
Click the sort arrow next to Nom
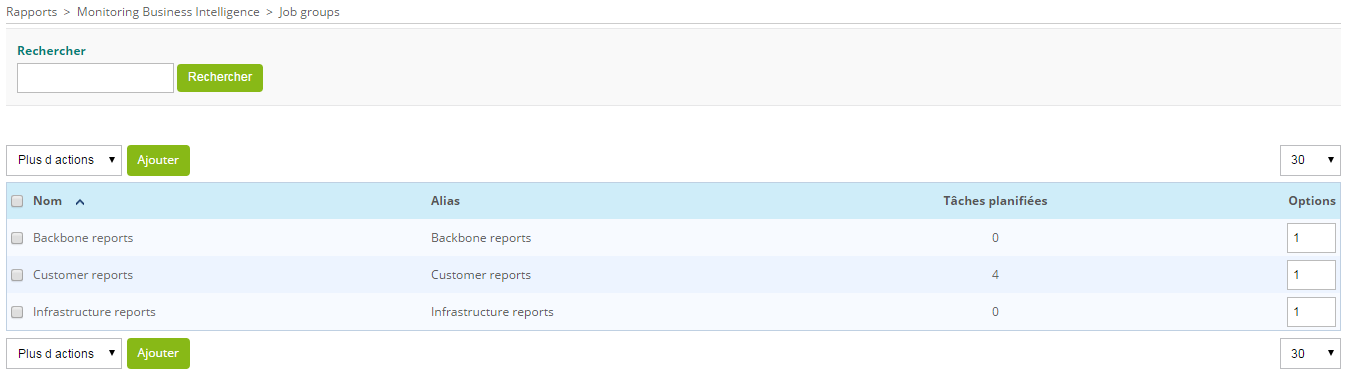click(x=80, y=201)
